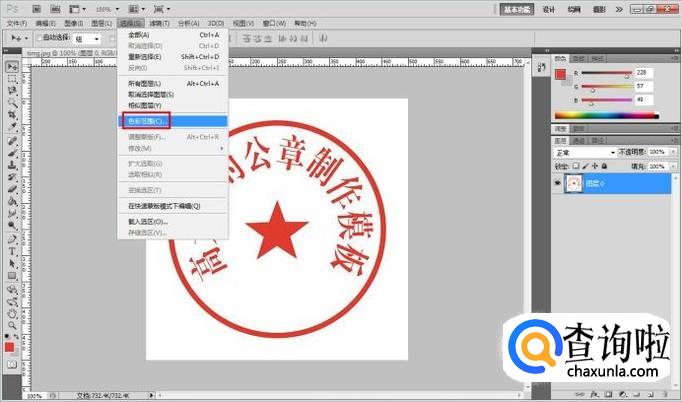Switch to the Painting workspace

point(574,9)
